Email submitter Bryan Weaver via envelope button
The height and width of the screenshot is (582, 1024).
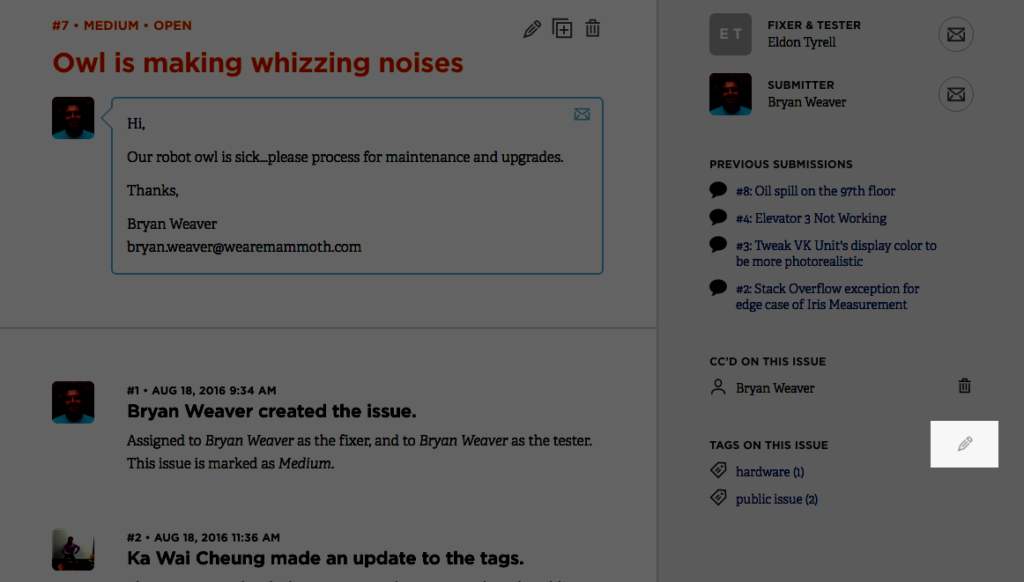[956, 94]
